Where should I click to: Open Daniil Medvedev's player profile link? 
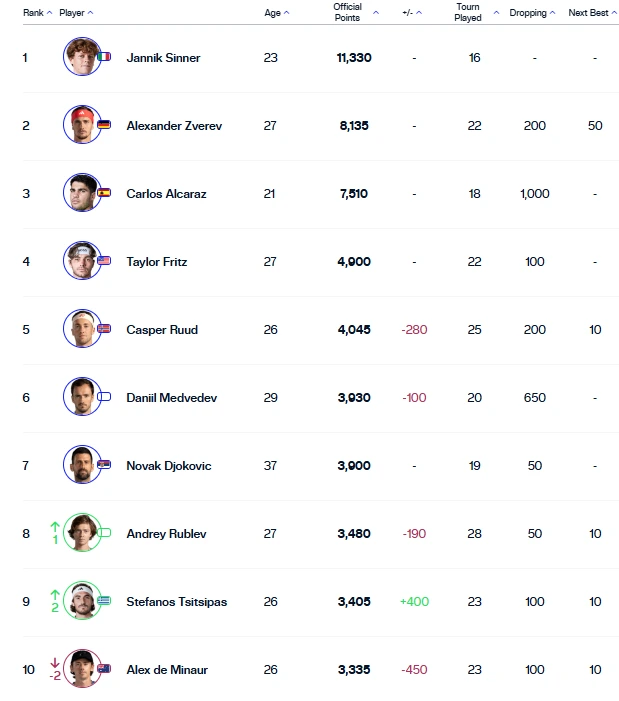click(171, 398)
